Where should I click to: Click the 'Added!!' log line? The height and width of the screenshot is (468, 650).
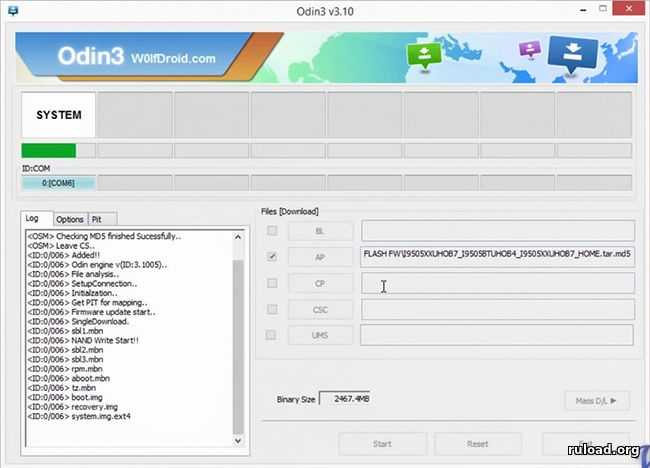click(x=63, y=255)
